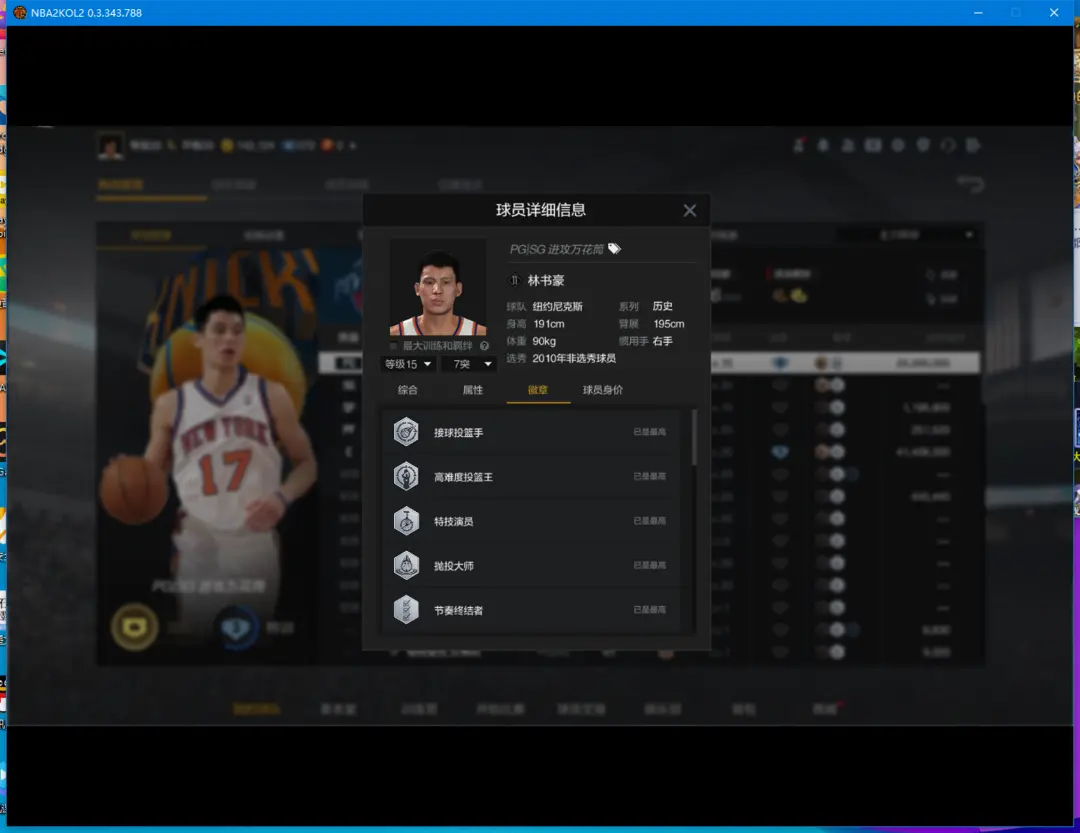Click the badge list scrollbar
This screenshot has width=1080, height=833.
click(694, 438)
